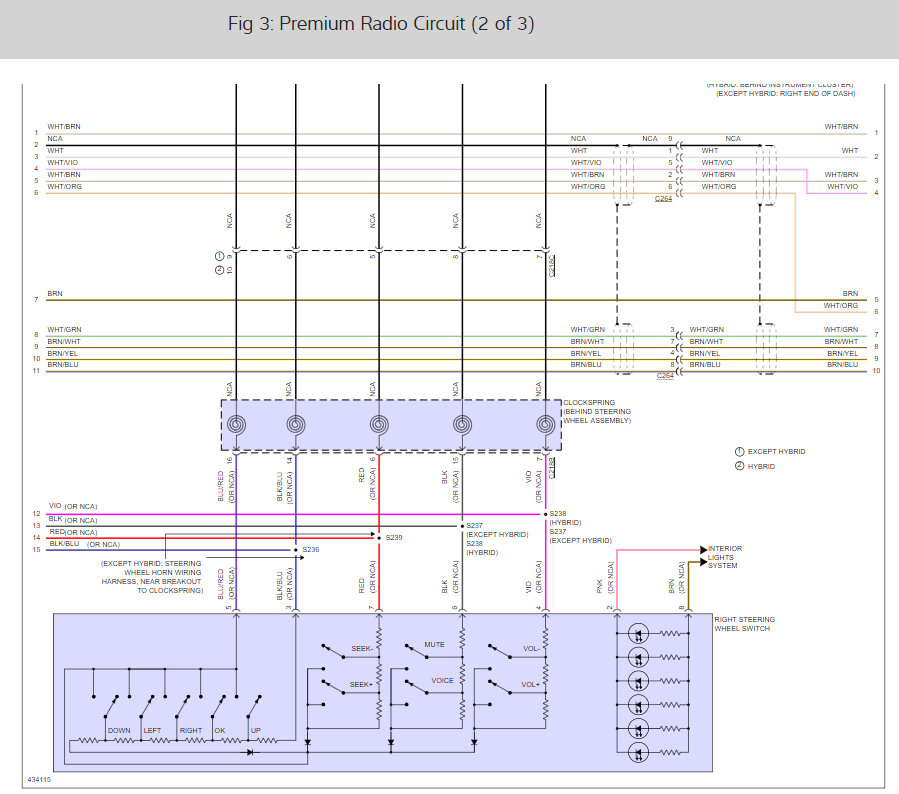The width and height of the screenshot is (899, 794).
Task: Click the circled 1 Except Hybrid legend icon
Action: [740, 452]
